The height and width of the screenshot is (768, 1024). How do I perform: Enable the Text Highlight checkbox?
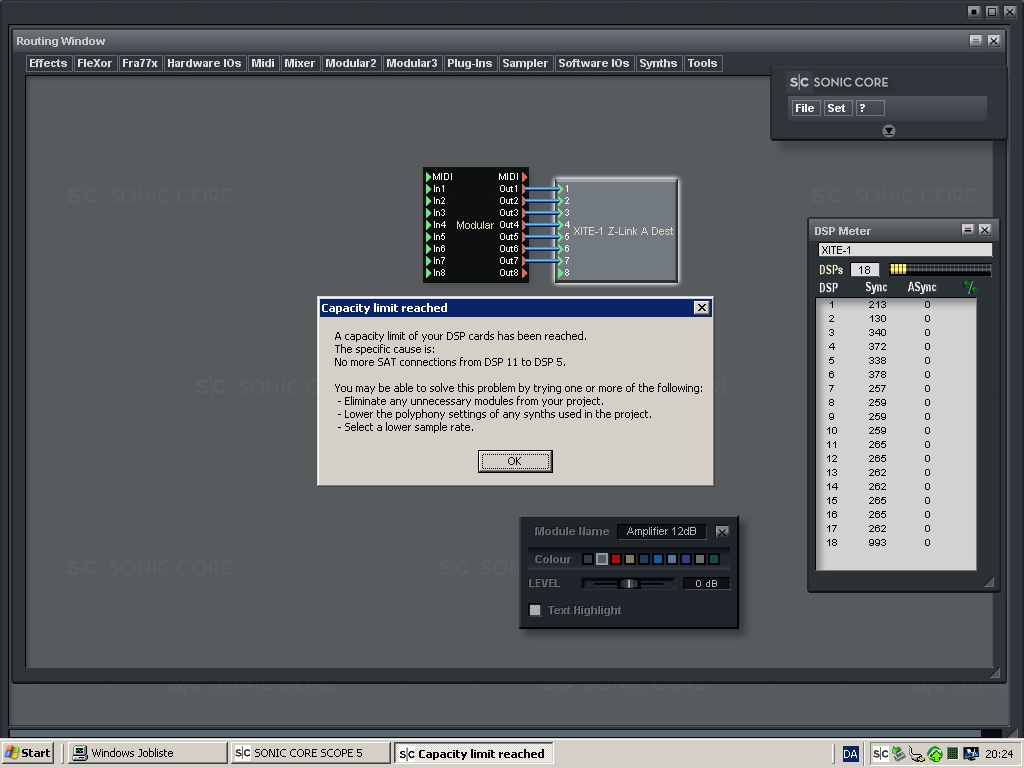coord(535,610)
